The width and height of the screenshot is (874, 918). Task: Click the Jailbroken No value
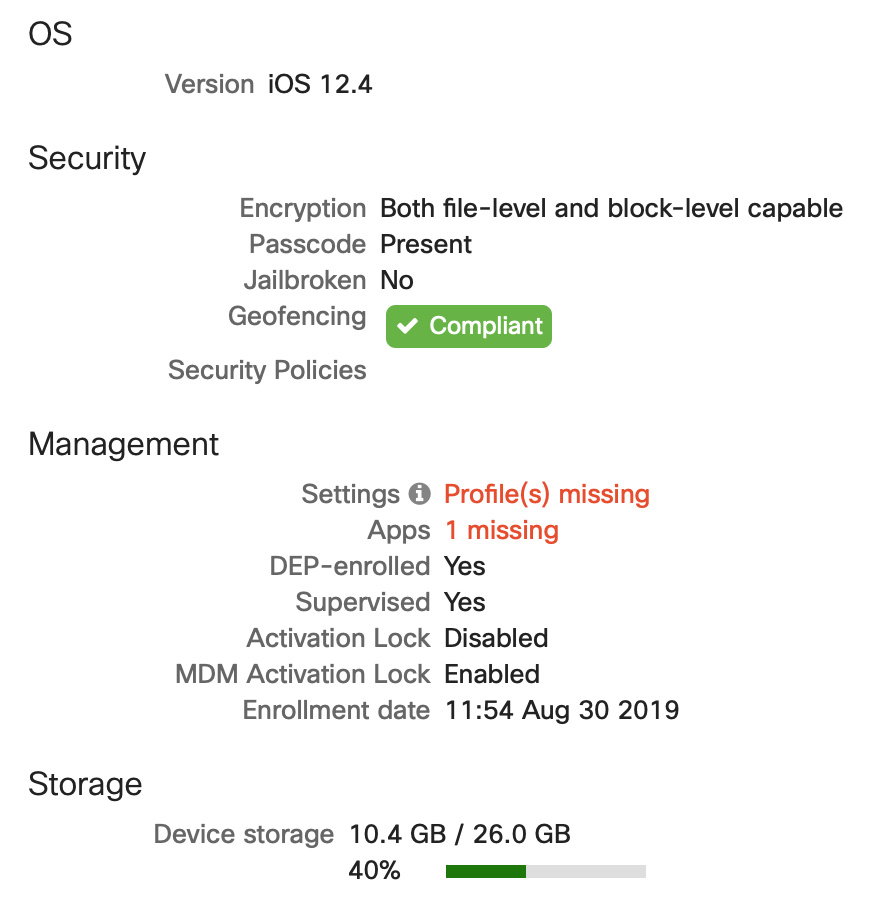click(x=397, y=280)
